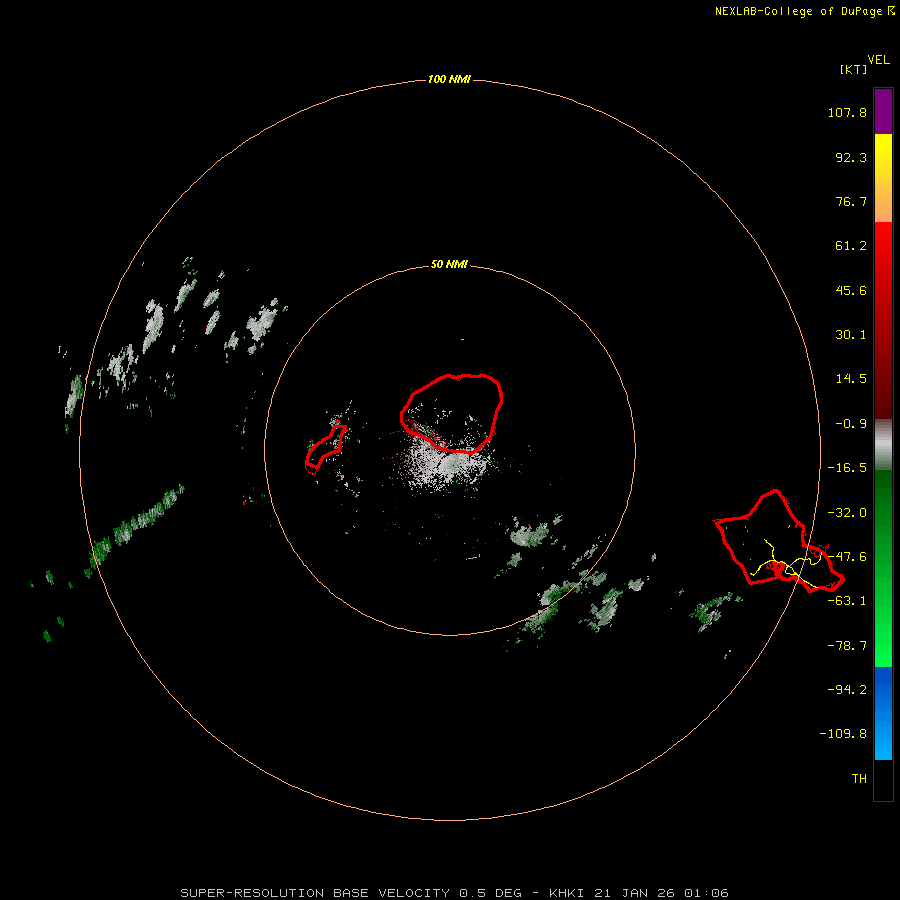Click the -32.0 legend value

847,513
